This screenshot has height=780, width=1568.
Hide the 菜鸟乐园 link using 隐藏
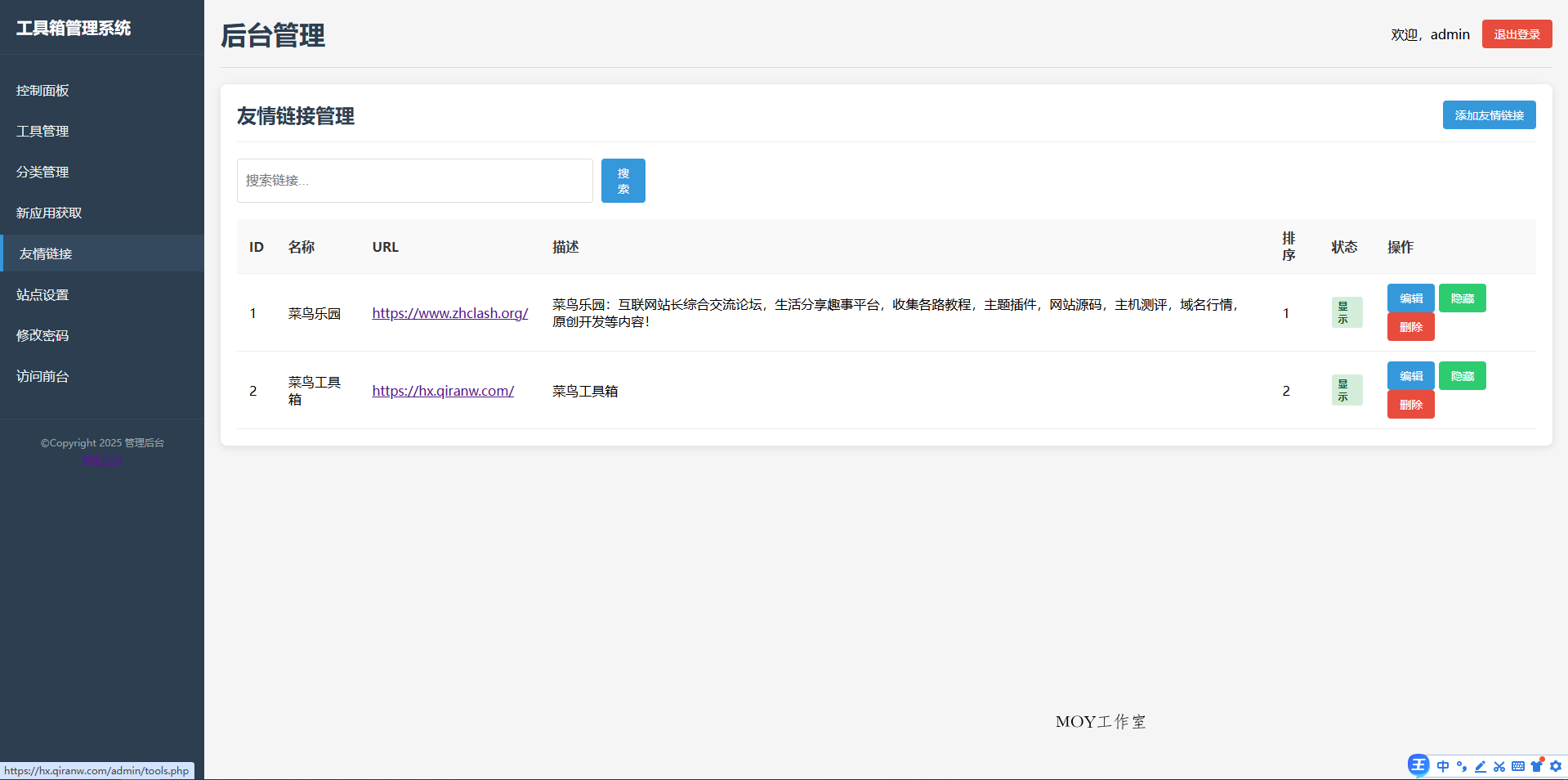(1462, 298)
